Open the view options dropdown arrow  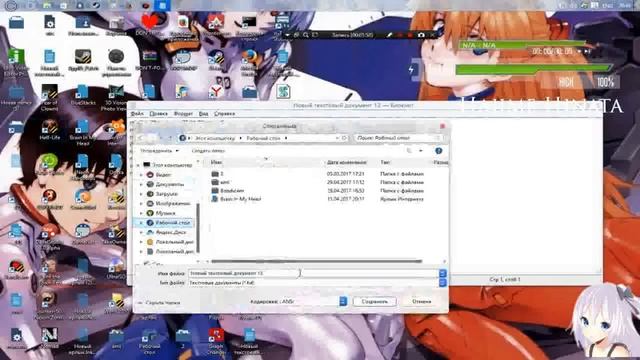pyautogui.click(x=421, y=151)
